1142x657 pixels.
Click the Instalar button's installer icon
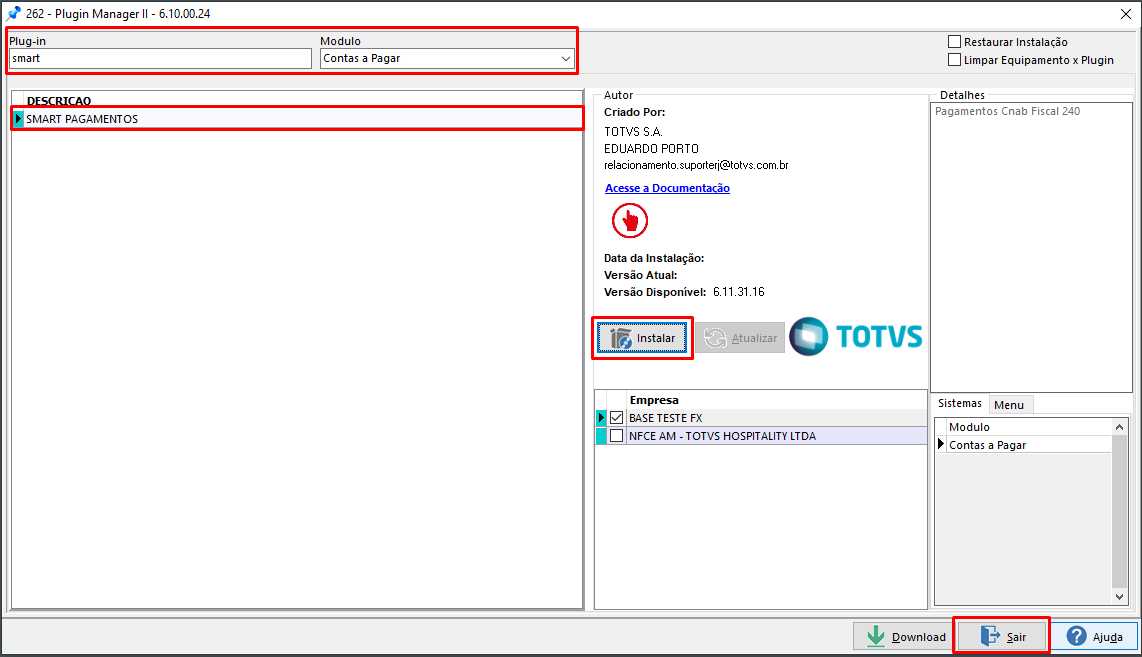point(620,338)
